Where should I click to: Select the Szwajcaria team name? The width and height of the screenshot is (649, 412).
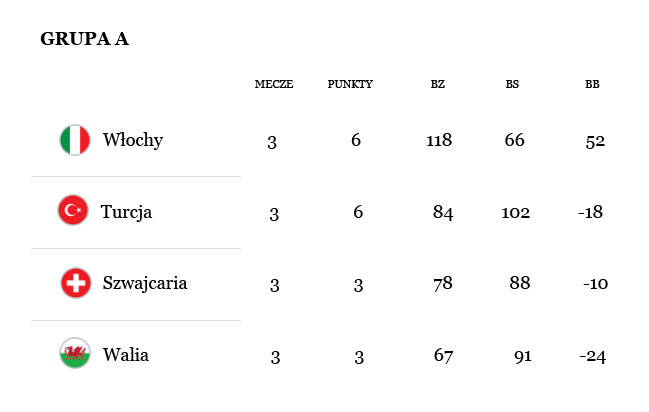coord(144,283)
